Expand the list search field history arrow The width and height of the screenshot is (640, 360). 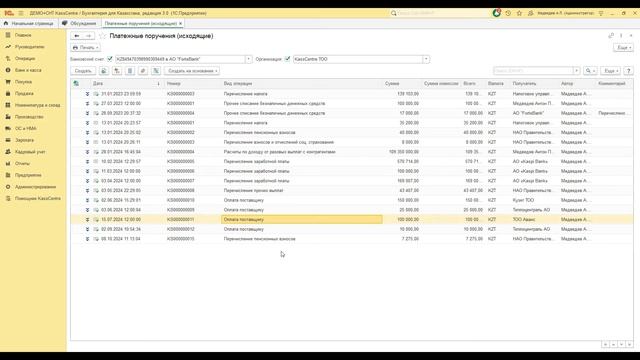576,71
